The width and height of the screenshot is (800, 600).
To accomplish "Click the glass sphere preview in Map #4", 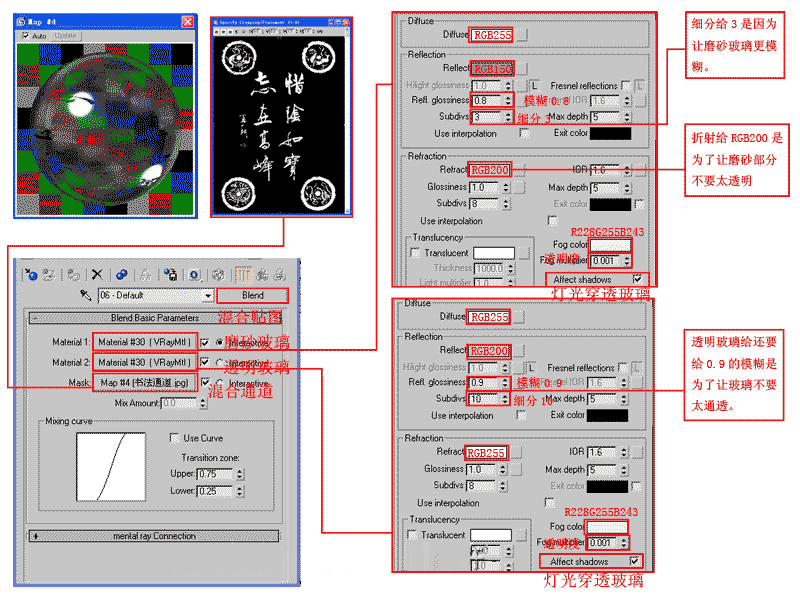I will pos(106,130).
